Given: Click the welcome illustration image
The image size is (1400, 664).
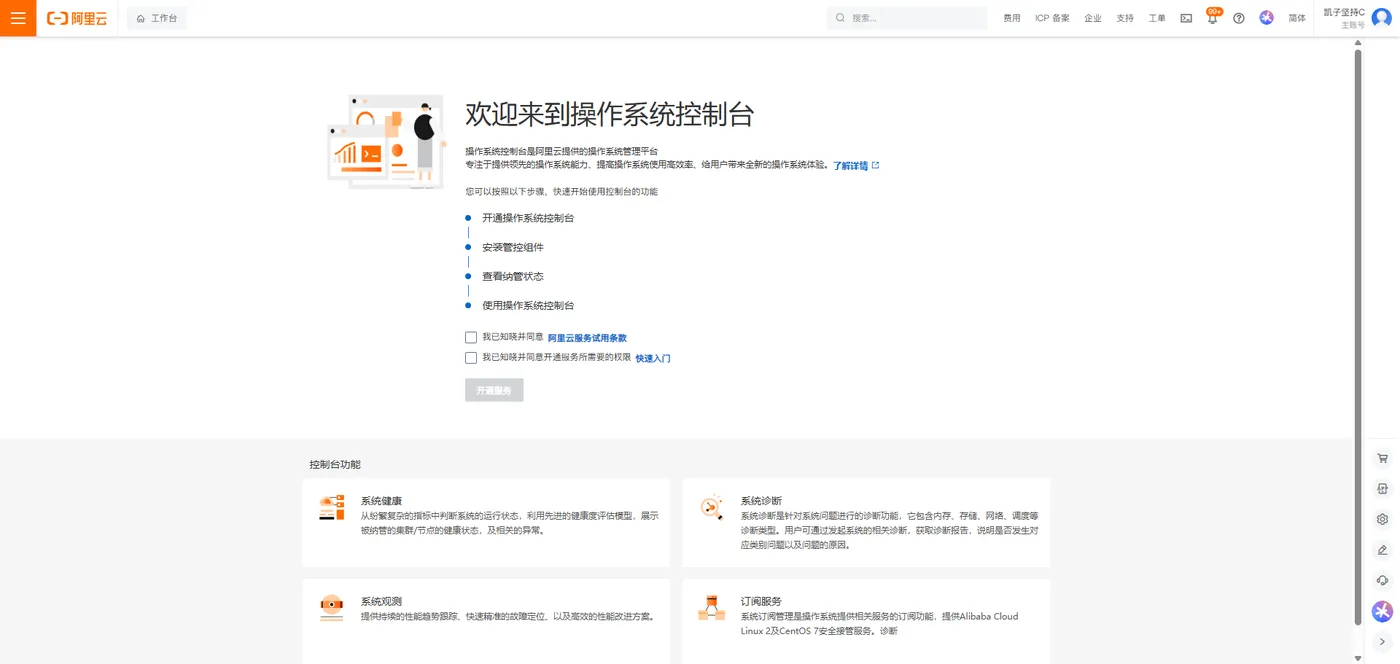Looking at the screenshot, I should pyautogui.click(x=387, y=142).
